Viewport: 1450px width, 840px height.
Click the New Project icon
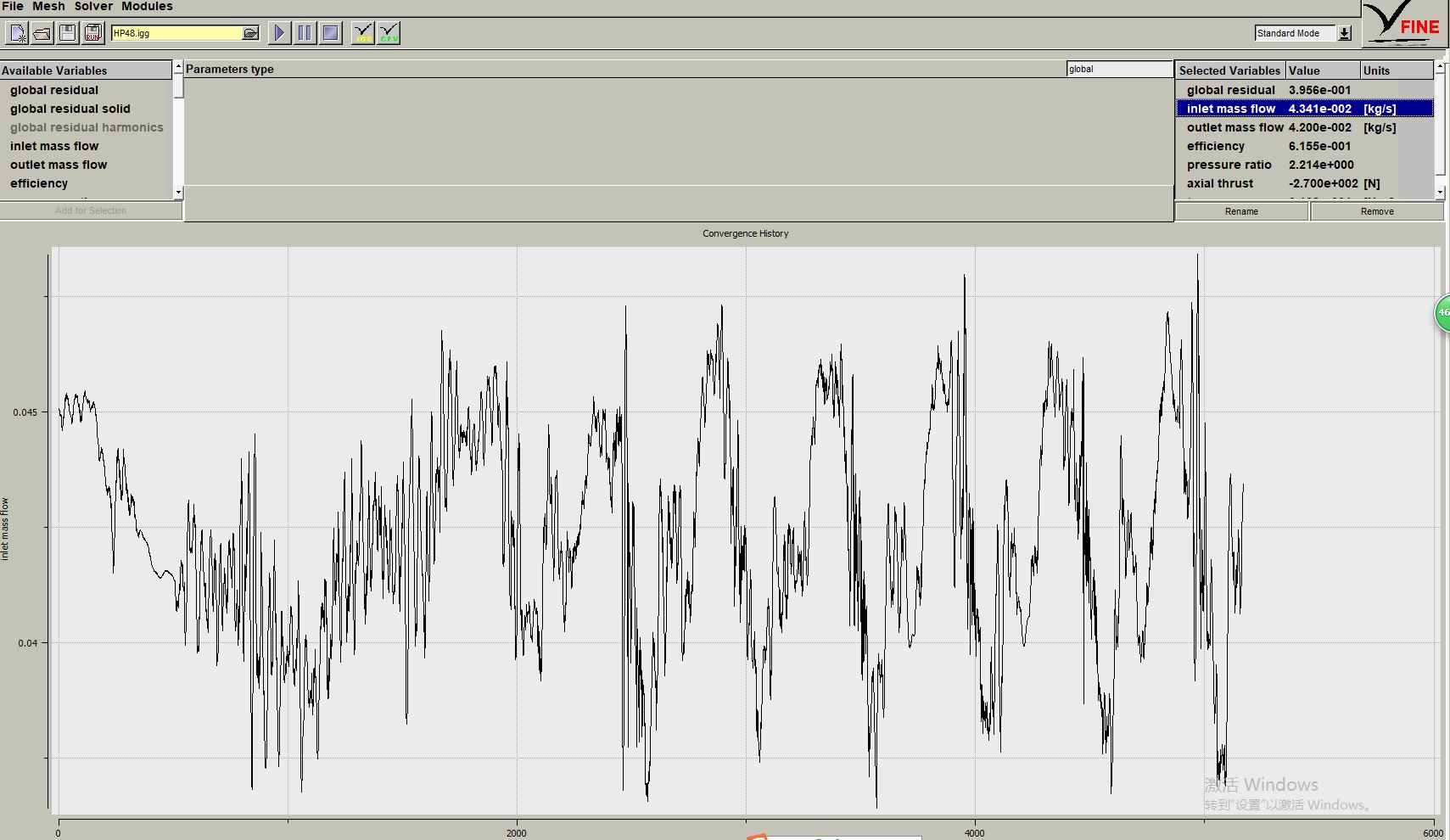pos(17,33)
